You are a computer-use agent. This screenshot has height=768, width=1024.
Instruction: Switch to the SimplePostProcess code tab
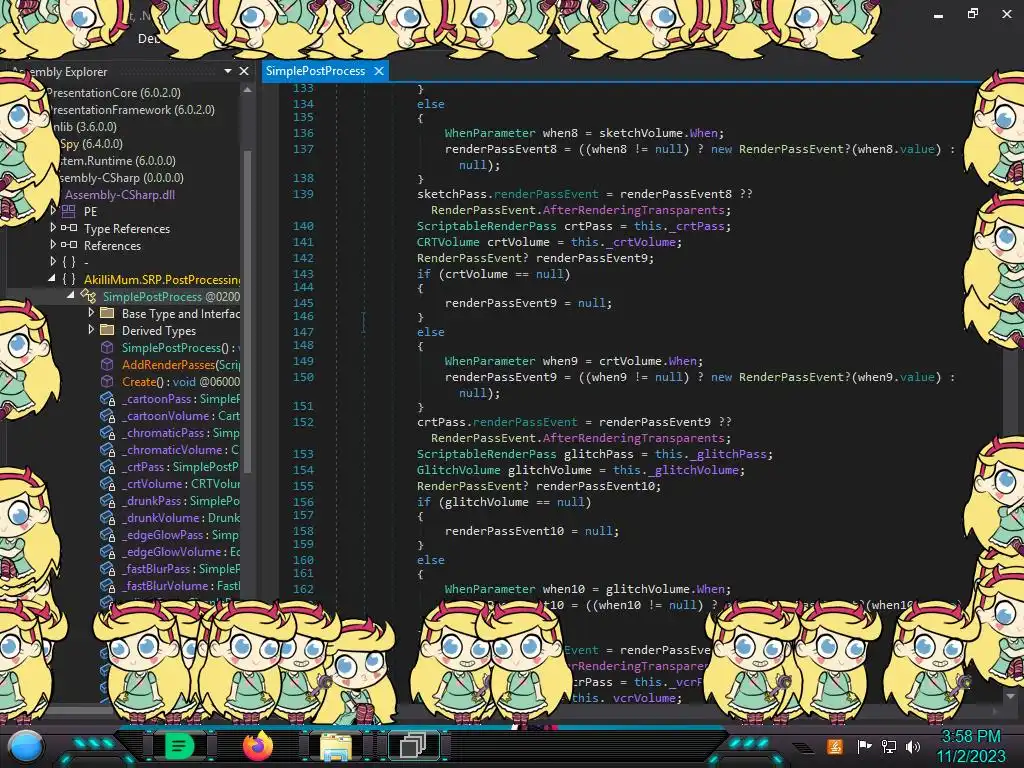point(315,71)
